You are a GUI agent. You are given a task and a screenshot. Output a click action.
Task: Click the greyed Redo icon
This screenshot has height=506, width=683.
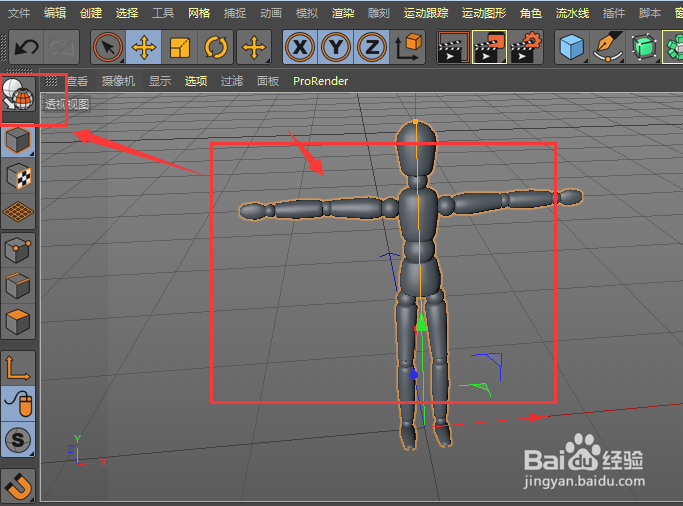[61, 47]
